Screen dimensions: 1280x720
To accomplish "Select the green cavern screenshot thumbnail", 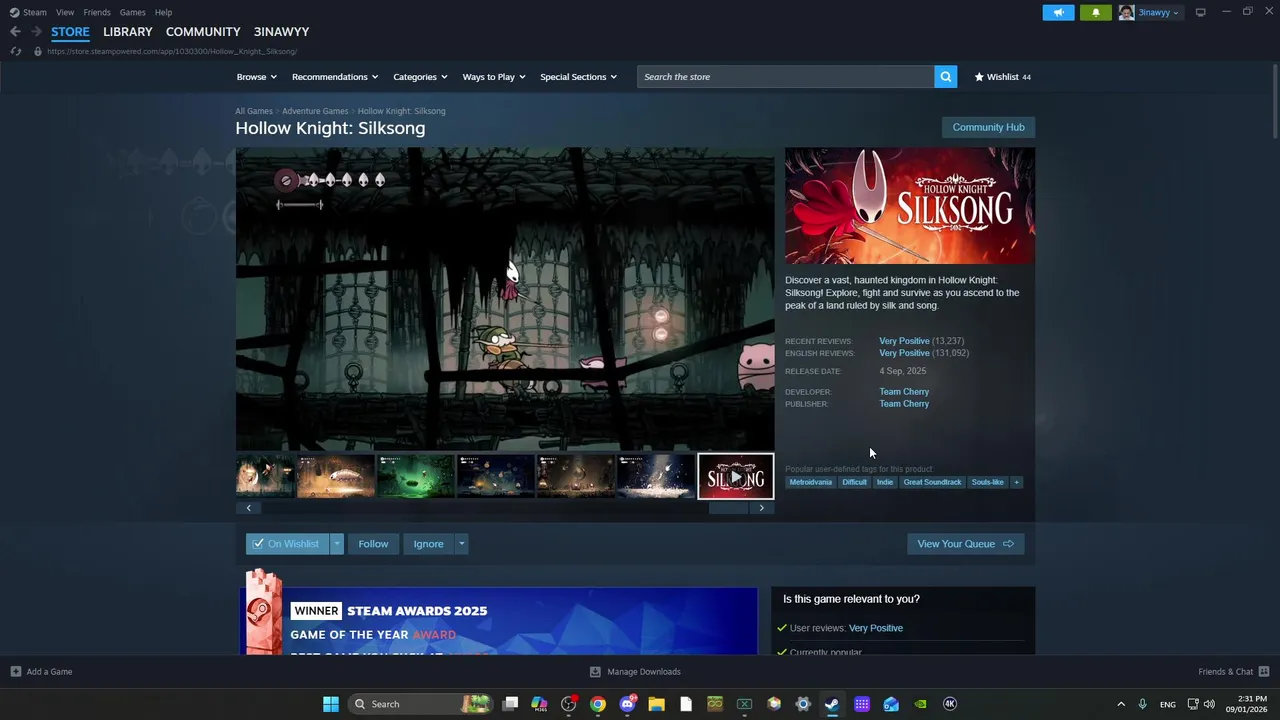I will (x=415, y=476).
